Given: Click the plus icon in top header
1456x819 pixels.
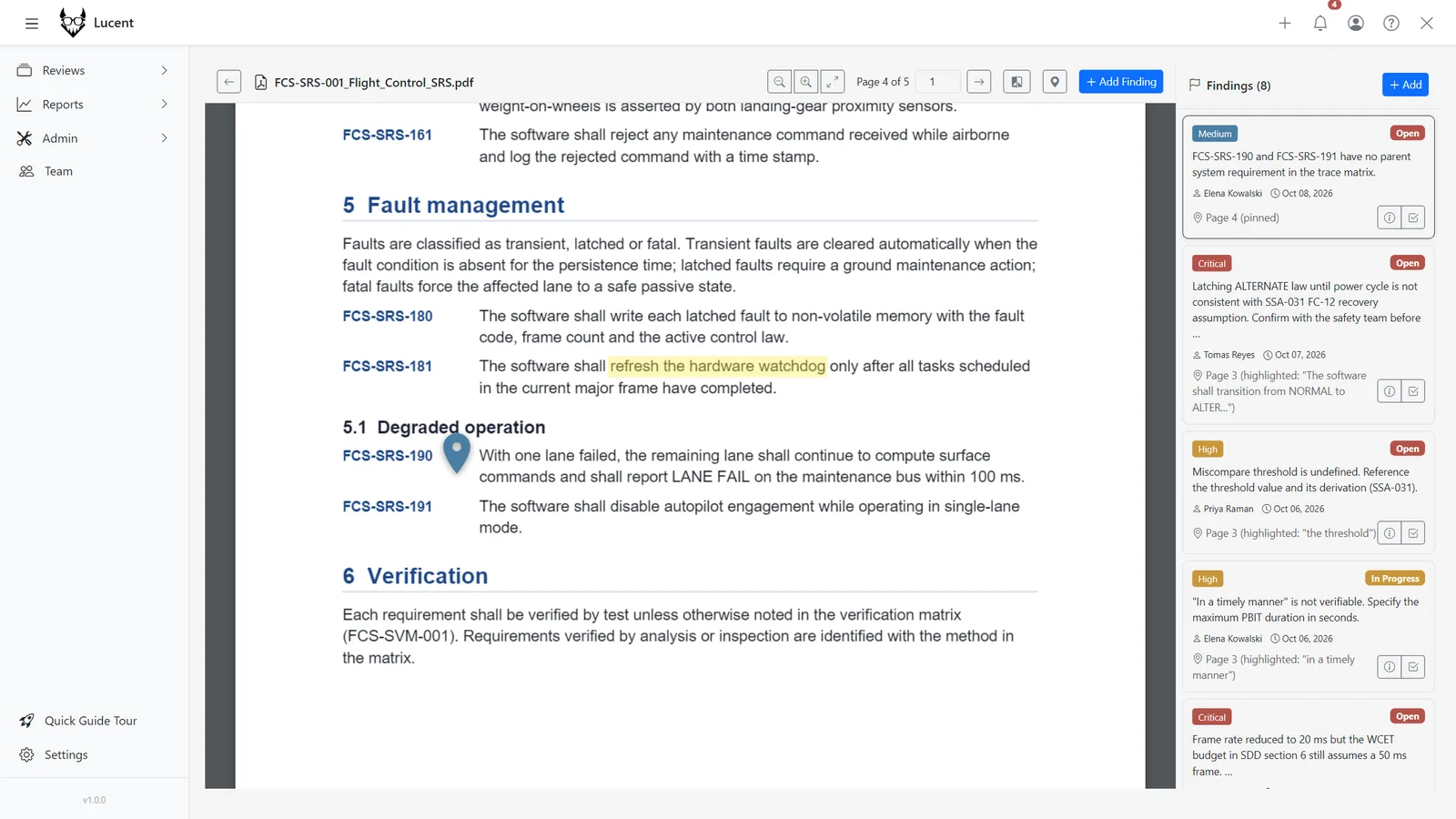Looking at the screenshot, I should coord(1285,24).
